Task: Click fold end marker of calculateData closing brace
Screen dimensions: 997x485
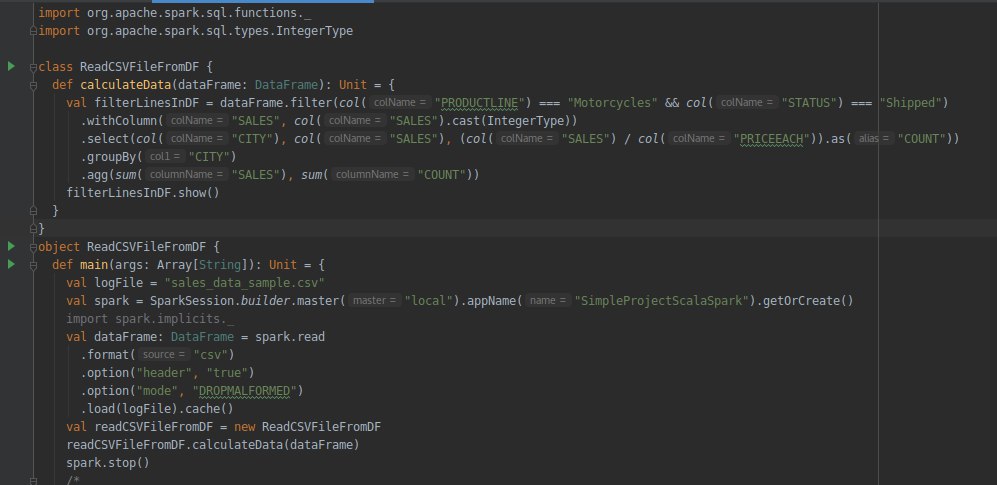Action: (x=34, y=210)
